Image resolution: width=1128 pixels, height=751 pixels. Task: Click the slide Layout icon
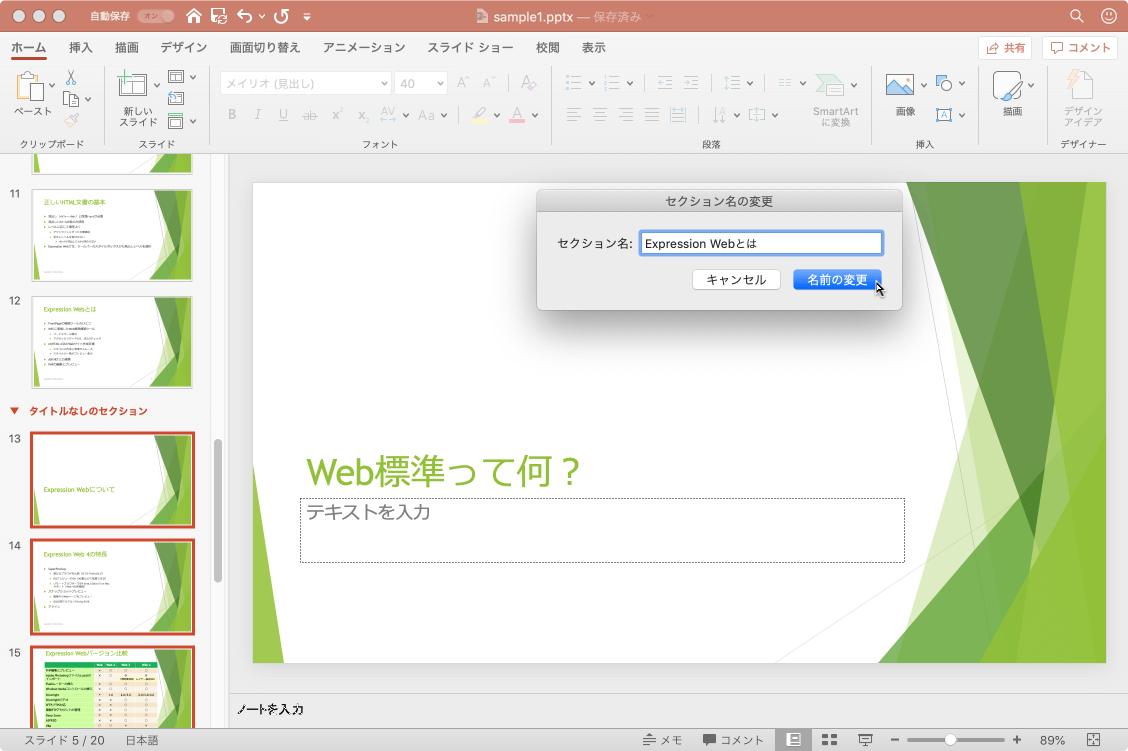click(x=176, y=76)
